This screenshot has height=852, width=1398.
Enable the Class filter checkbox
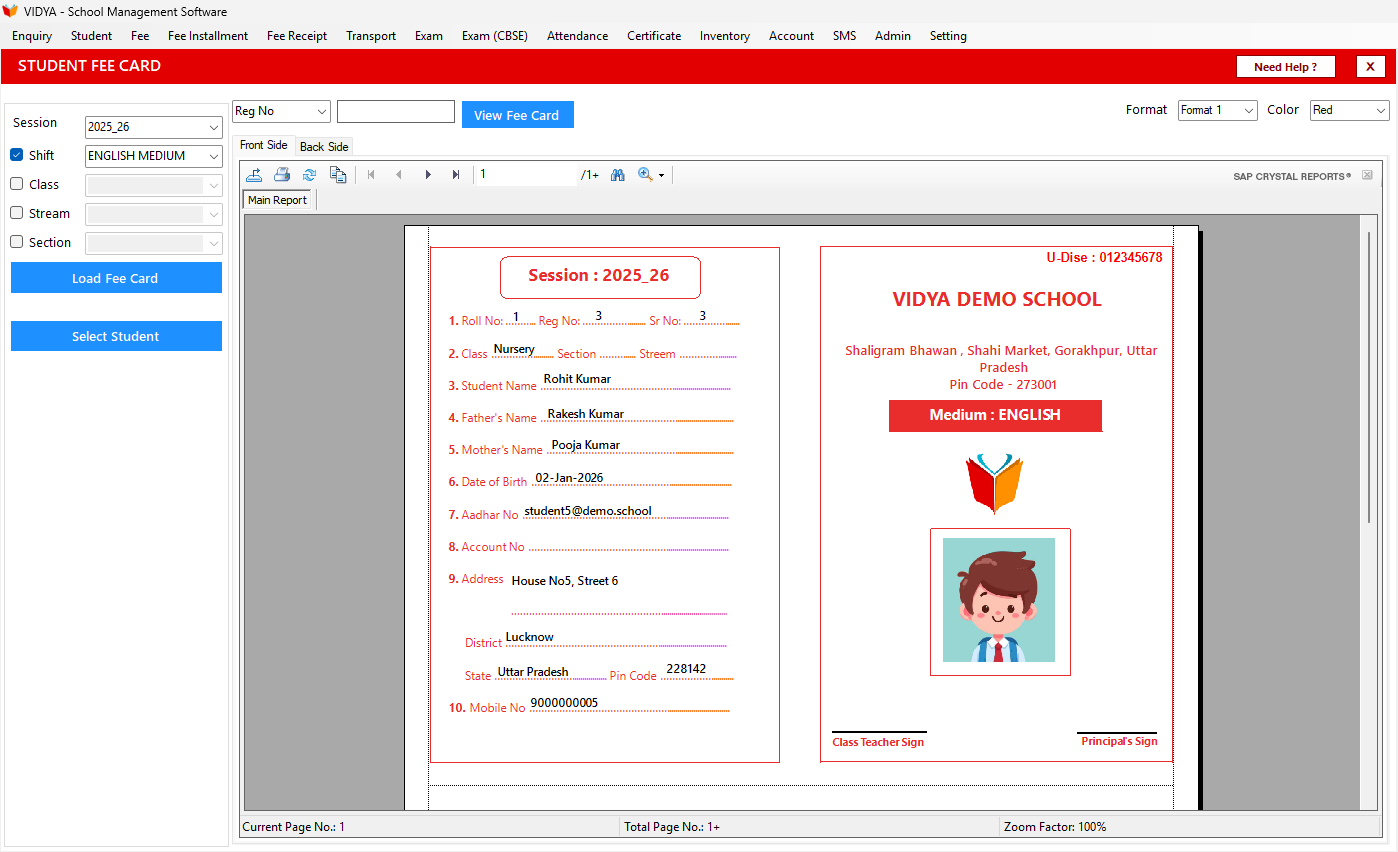(x=17, y=184)
